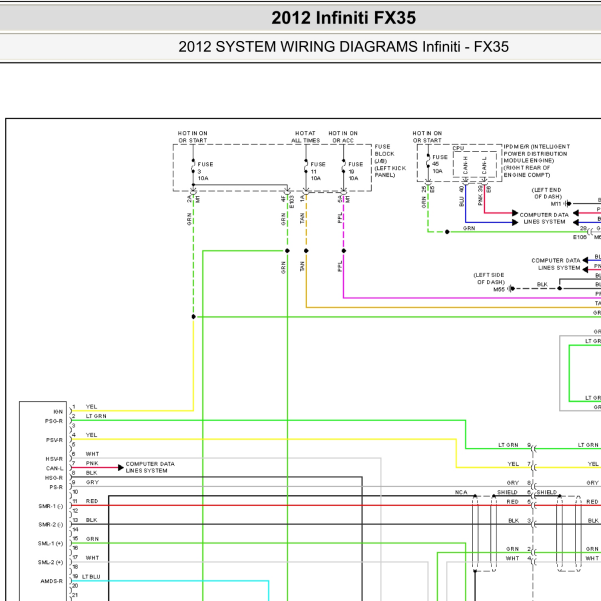Click the "E103" connector label
The width and height of the screenshot is (601, 601).
[291, 202]
